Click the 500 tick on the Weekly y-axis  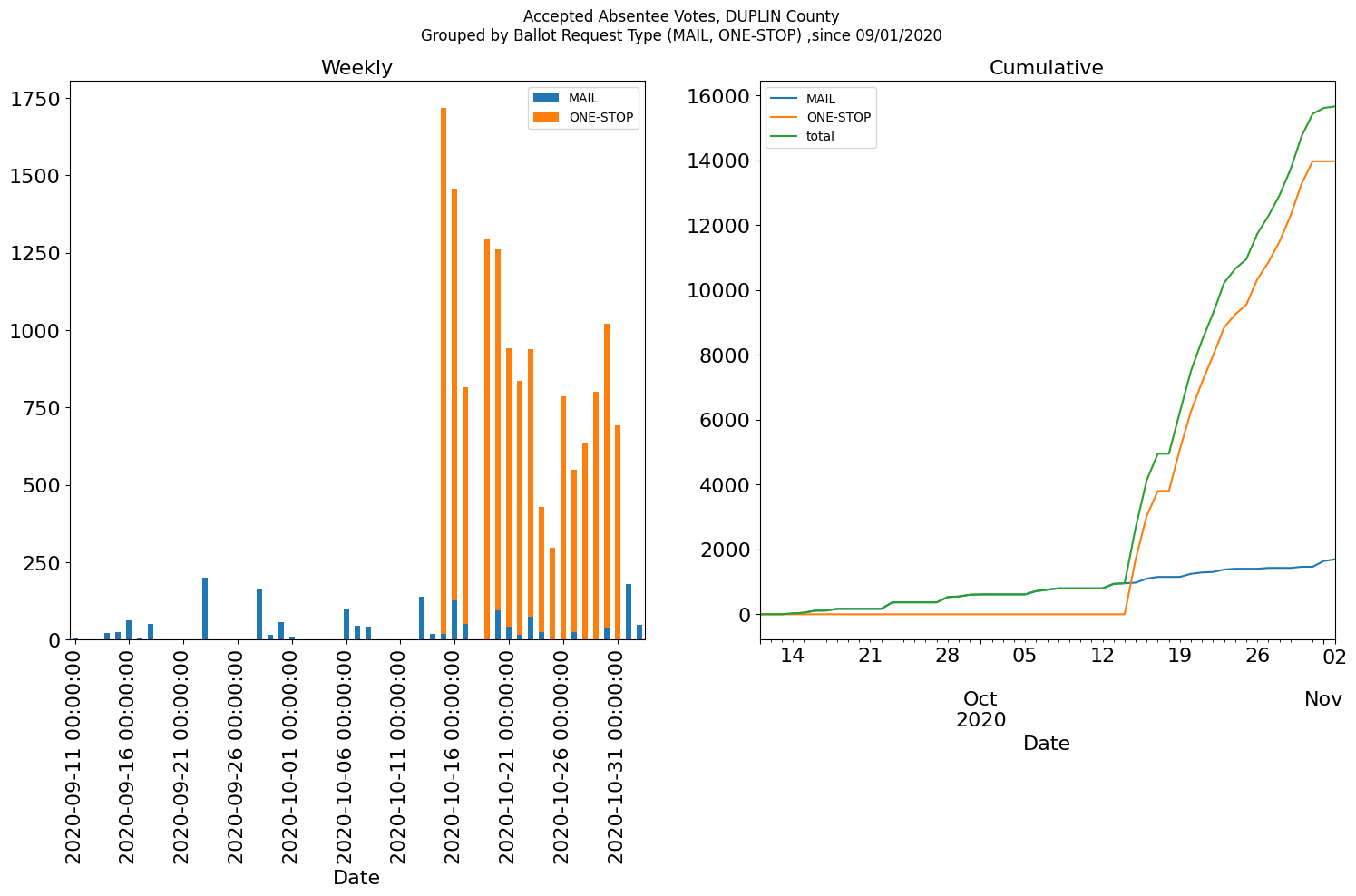(42, 485)
